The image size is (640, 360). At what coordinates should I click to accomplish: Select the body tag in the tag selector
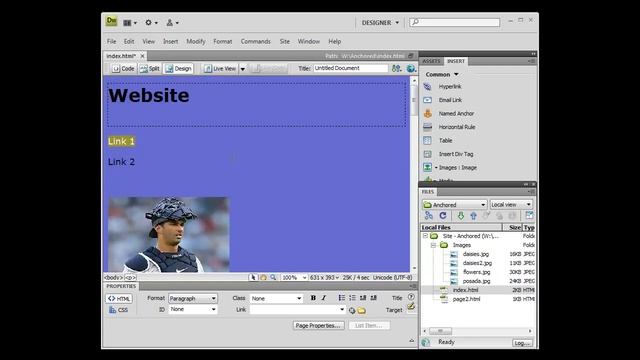113,278
